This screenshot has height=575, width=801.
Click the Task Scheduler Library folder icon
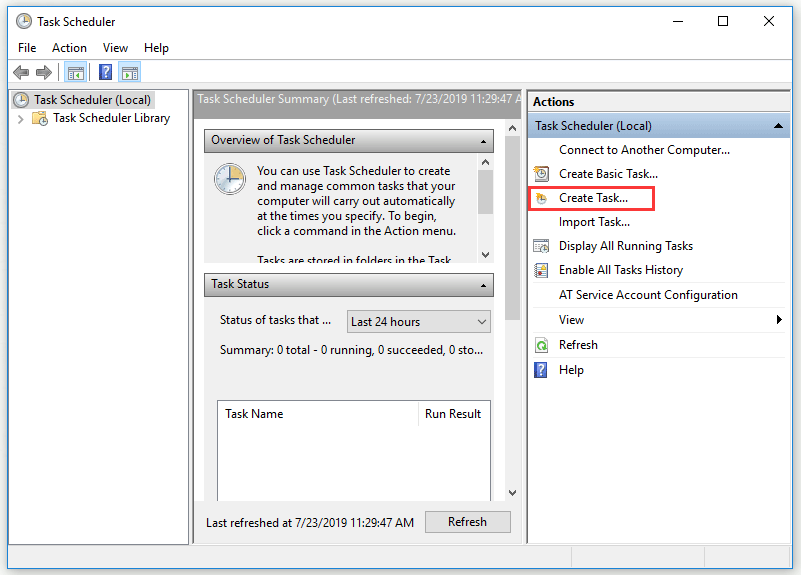click(x=40, y=118)
